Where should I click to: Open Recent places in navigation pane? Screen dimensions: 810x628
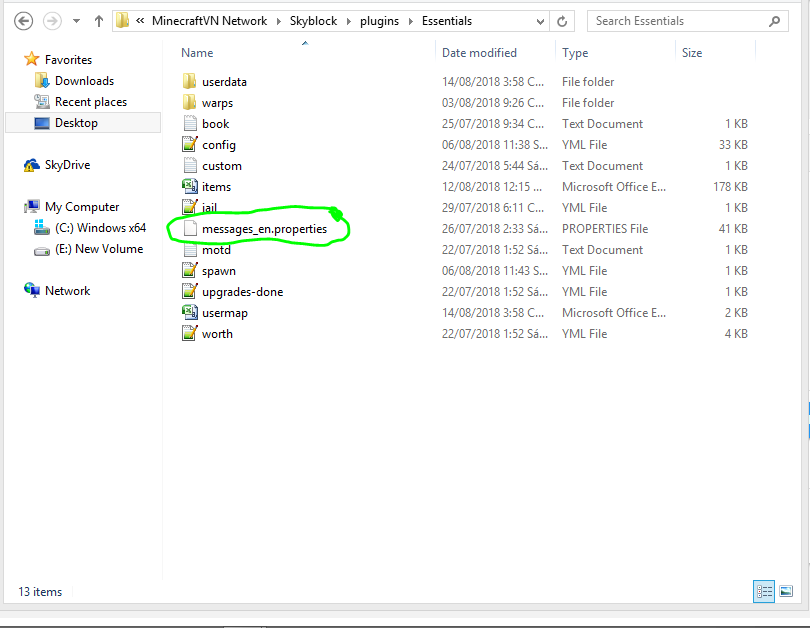91,102
